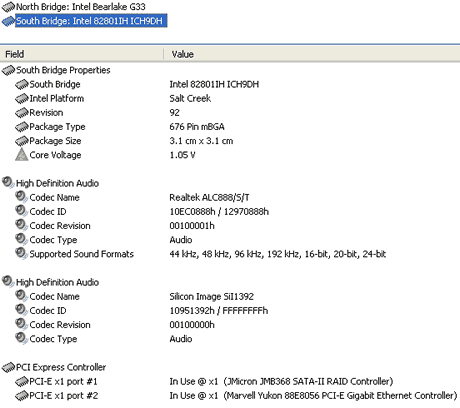Select the 676 Pin mBGA value
The width and height of the screenshot is (460, 408).
pos(197,127)
